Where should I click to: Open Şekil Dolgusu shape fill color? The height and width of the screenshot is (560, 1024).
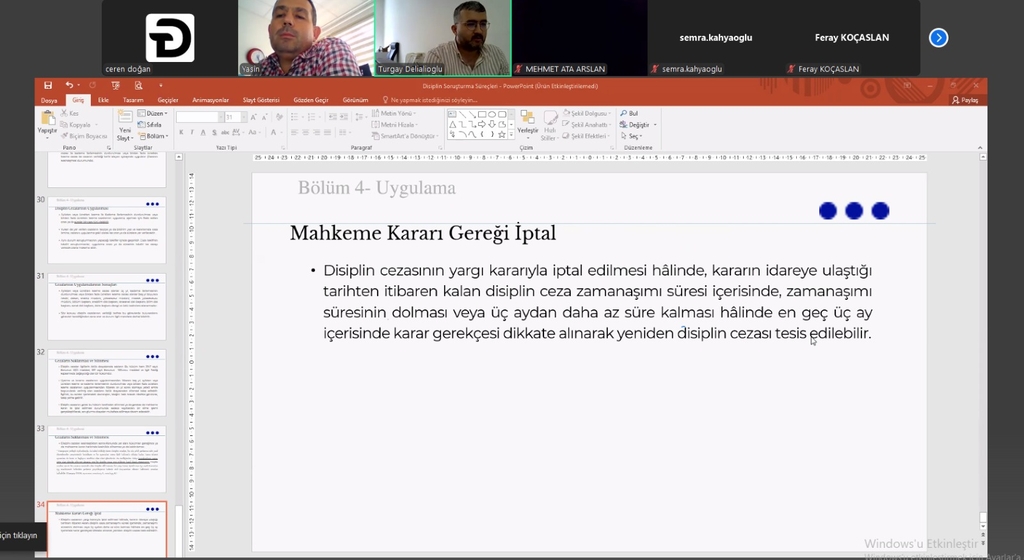586,113
